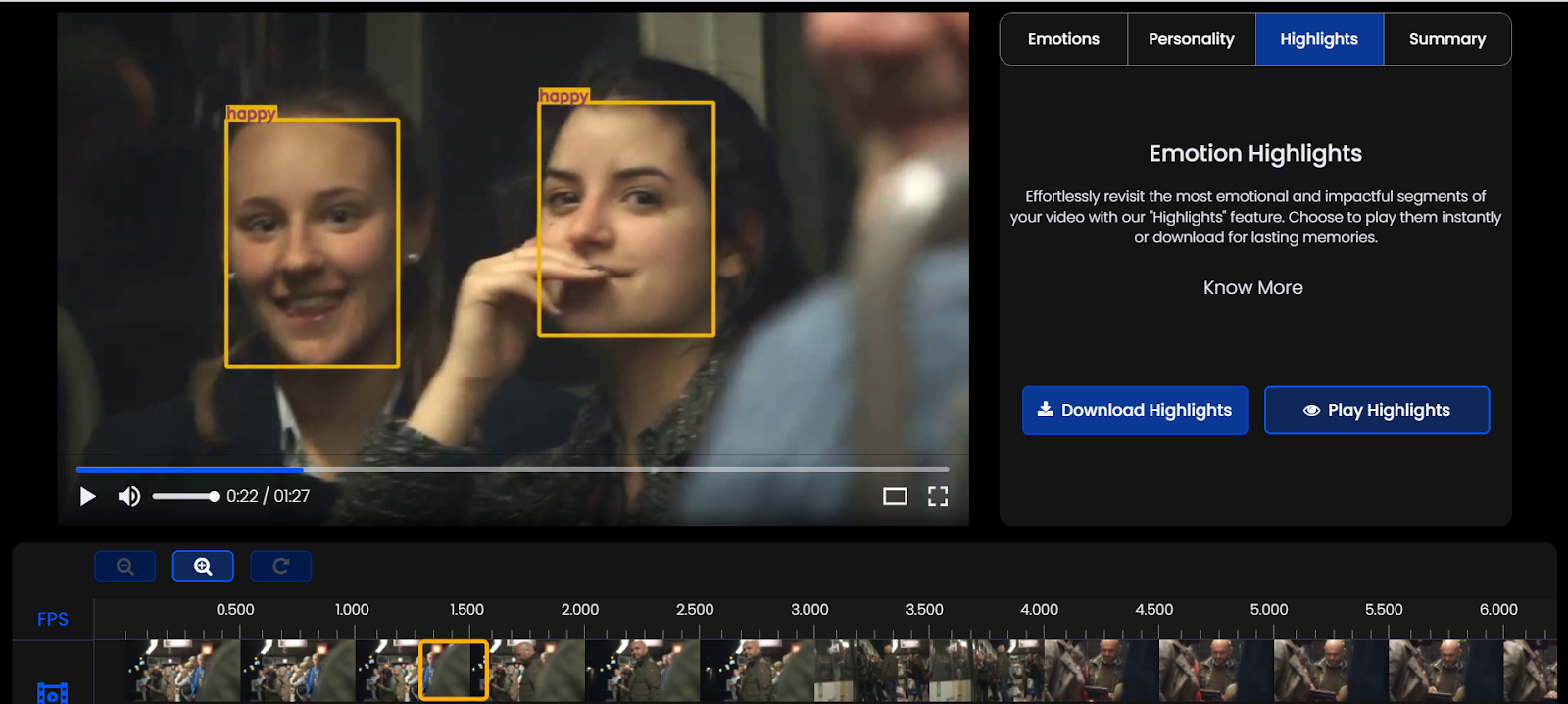
Task: Adjust the video volume slider
Action: [x=185, y=496]
